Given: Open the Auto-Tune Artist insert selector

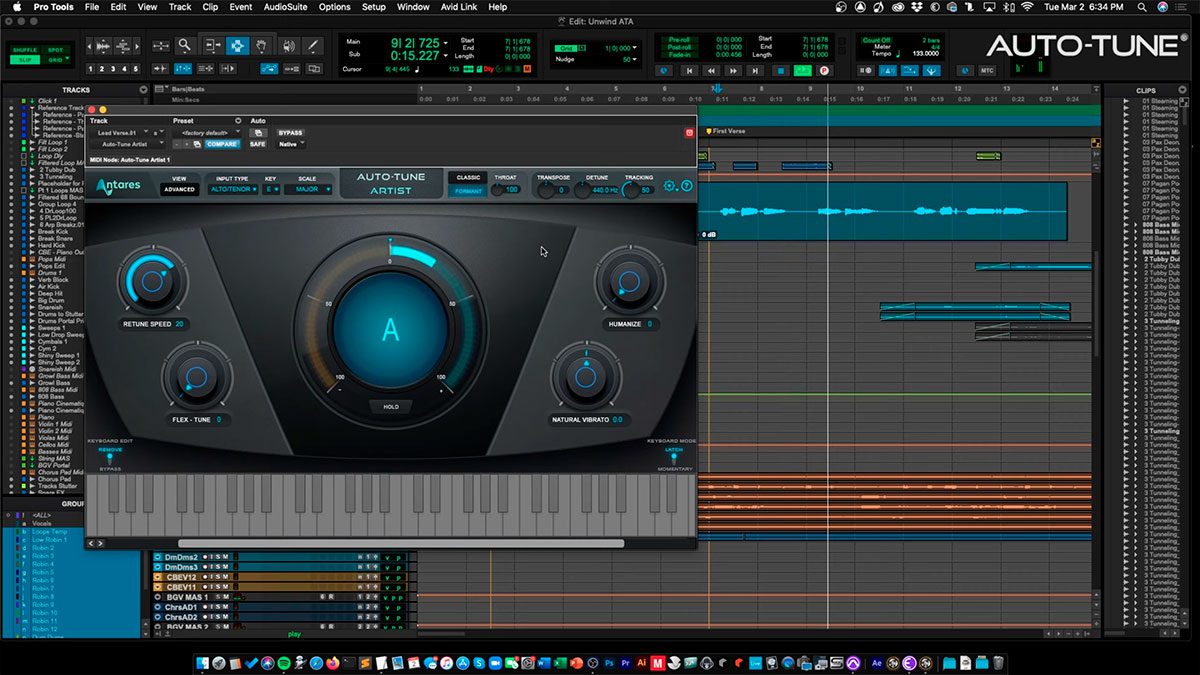Looking at the screenshot, I should 127,144.
